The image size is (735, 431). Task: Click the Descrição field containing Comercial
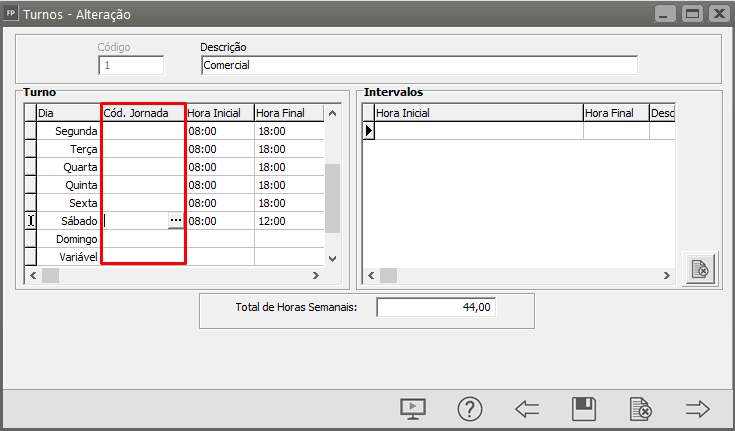click(x=418, y=66)
